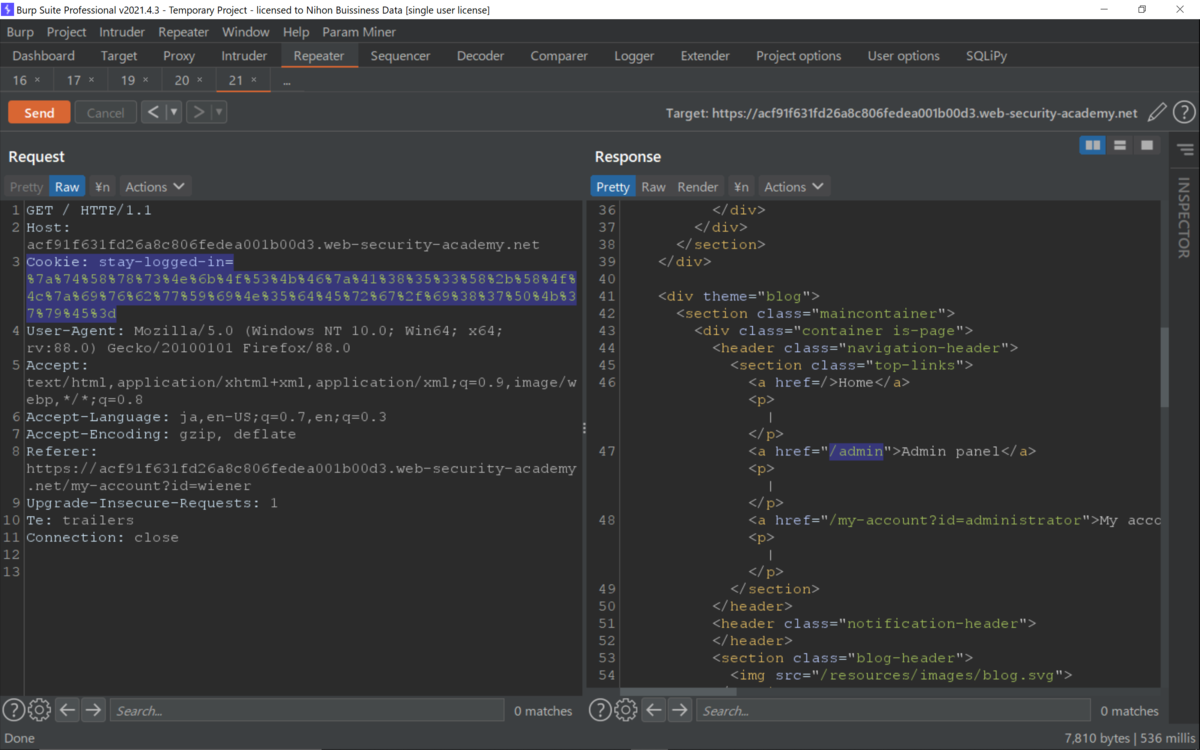Switch to the User options tab
Viewport: 1200px width, 750px height.
(x=903, y=56)
